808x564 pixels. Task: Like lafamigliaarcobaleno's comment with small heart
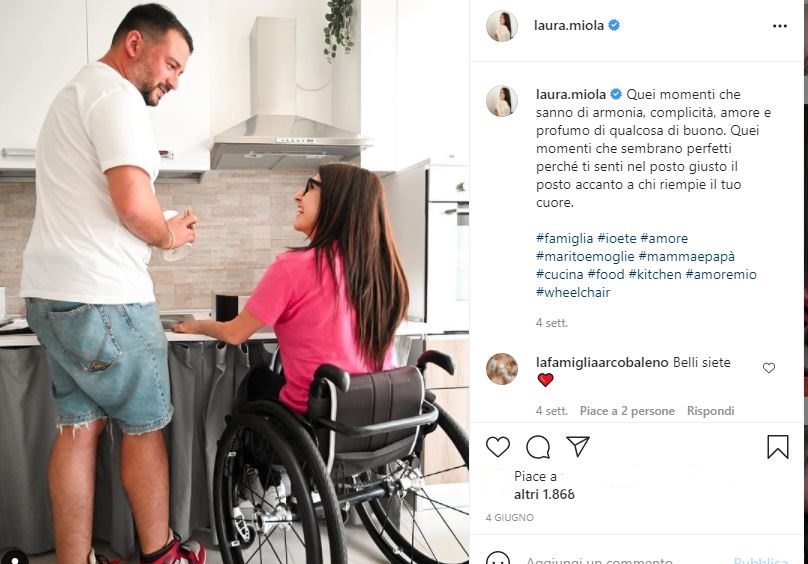(x=769, y=368)
